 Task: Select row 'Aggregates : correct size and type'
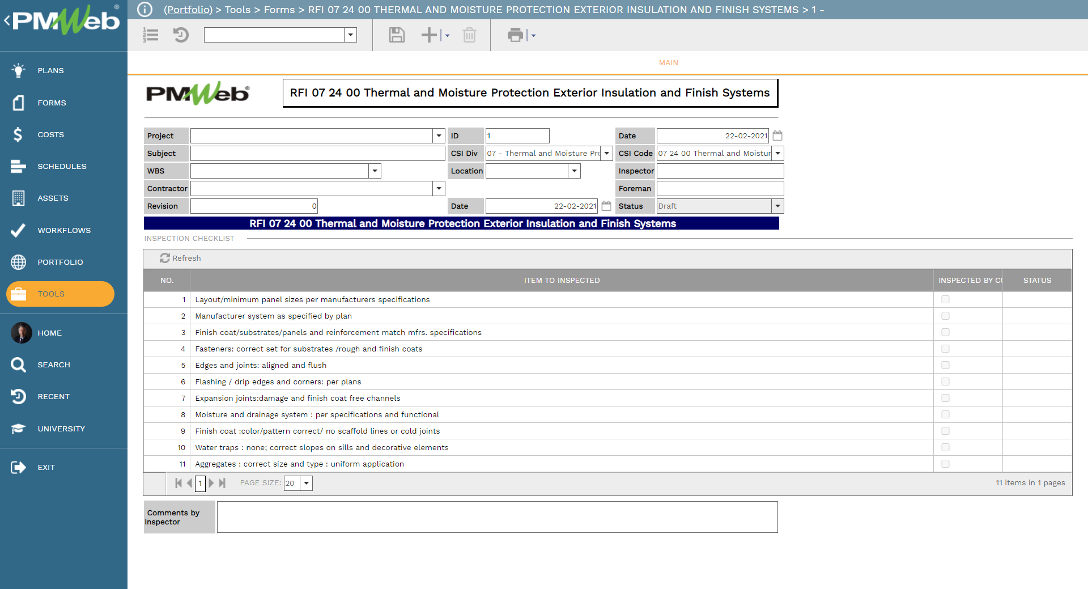608,464
